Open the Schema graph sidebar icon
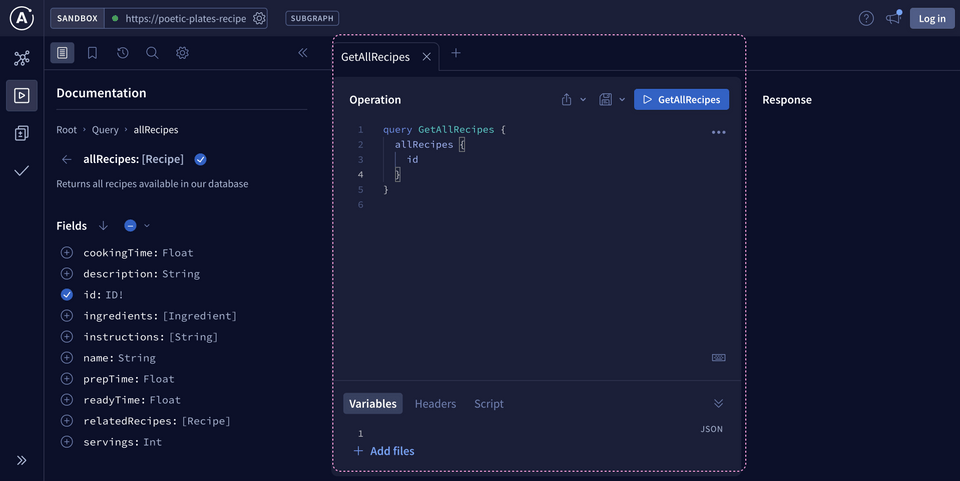 tap(22, 58)
